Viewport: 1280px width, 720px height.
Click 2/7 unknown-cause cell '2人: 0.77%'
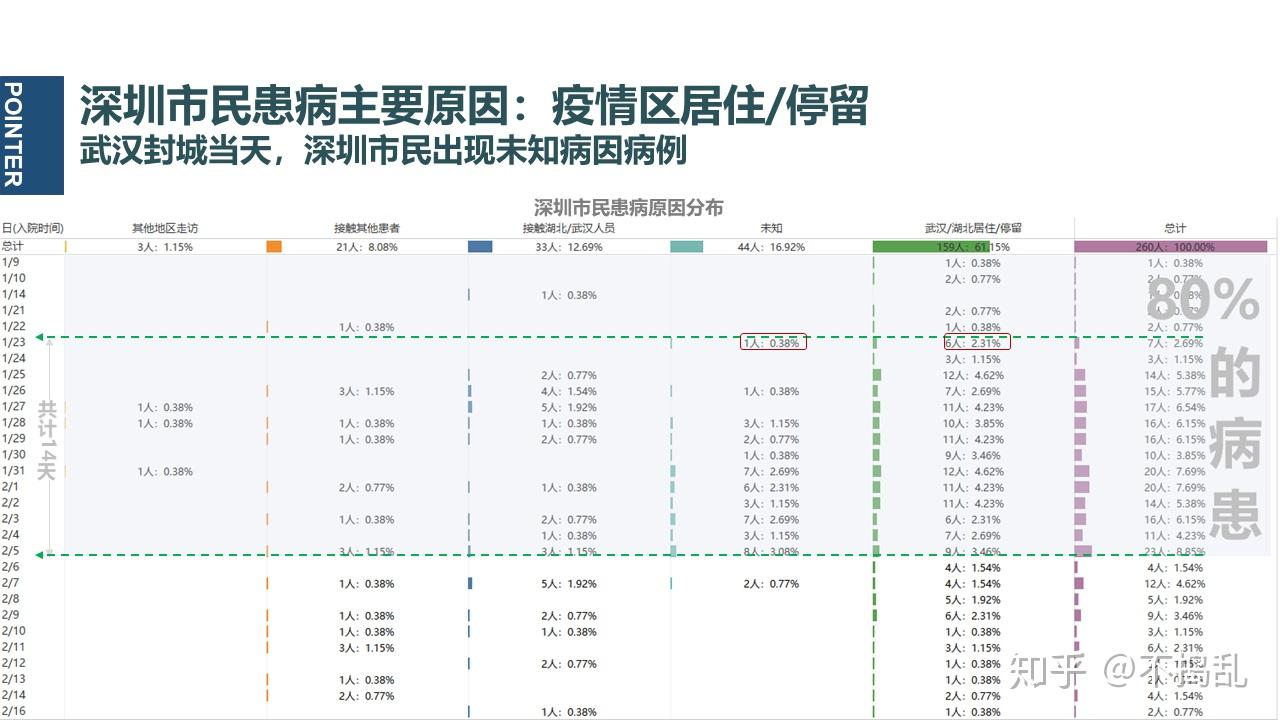click(x=771, y=583)
